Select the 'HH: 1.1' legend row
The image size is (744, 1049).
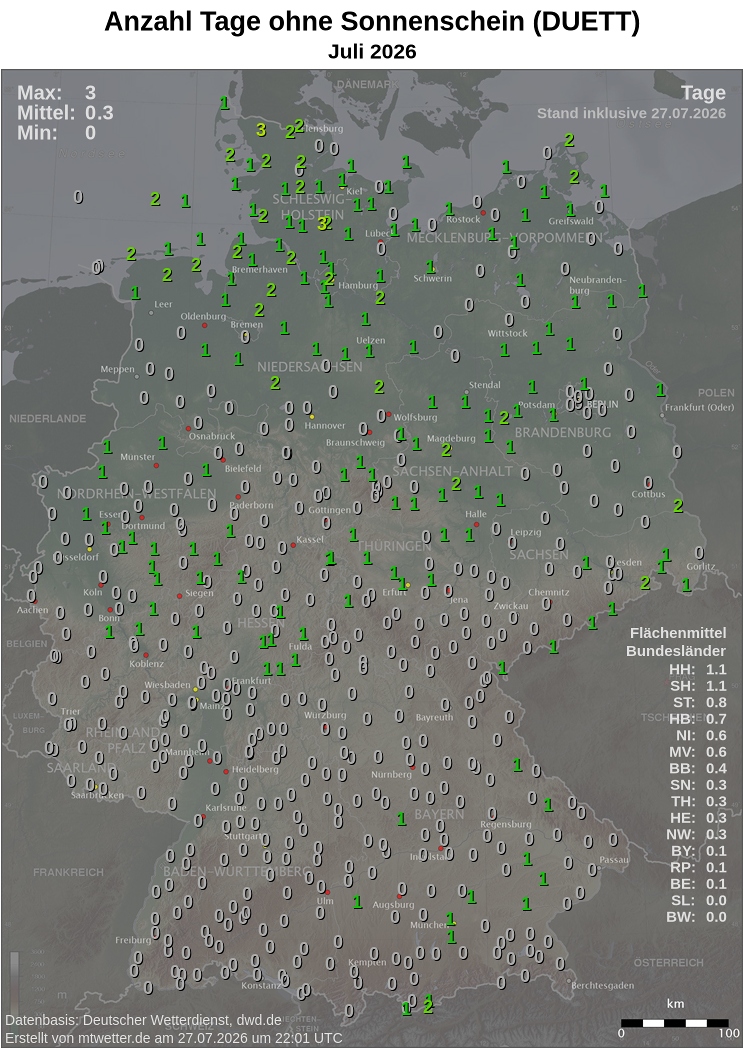[697, 669]
